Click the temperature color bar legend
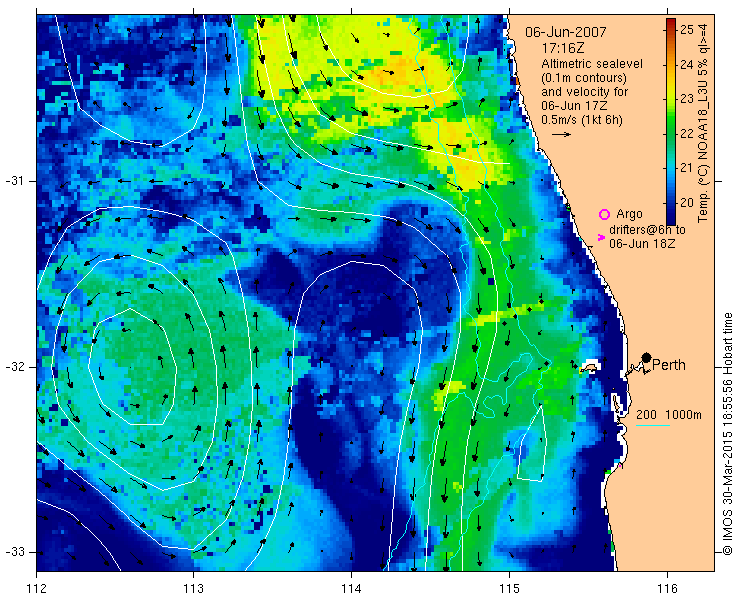This screenshot has width=740, height=600. 671,121
